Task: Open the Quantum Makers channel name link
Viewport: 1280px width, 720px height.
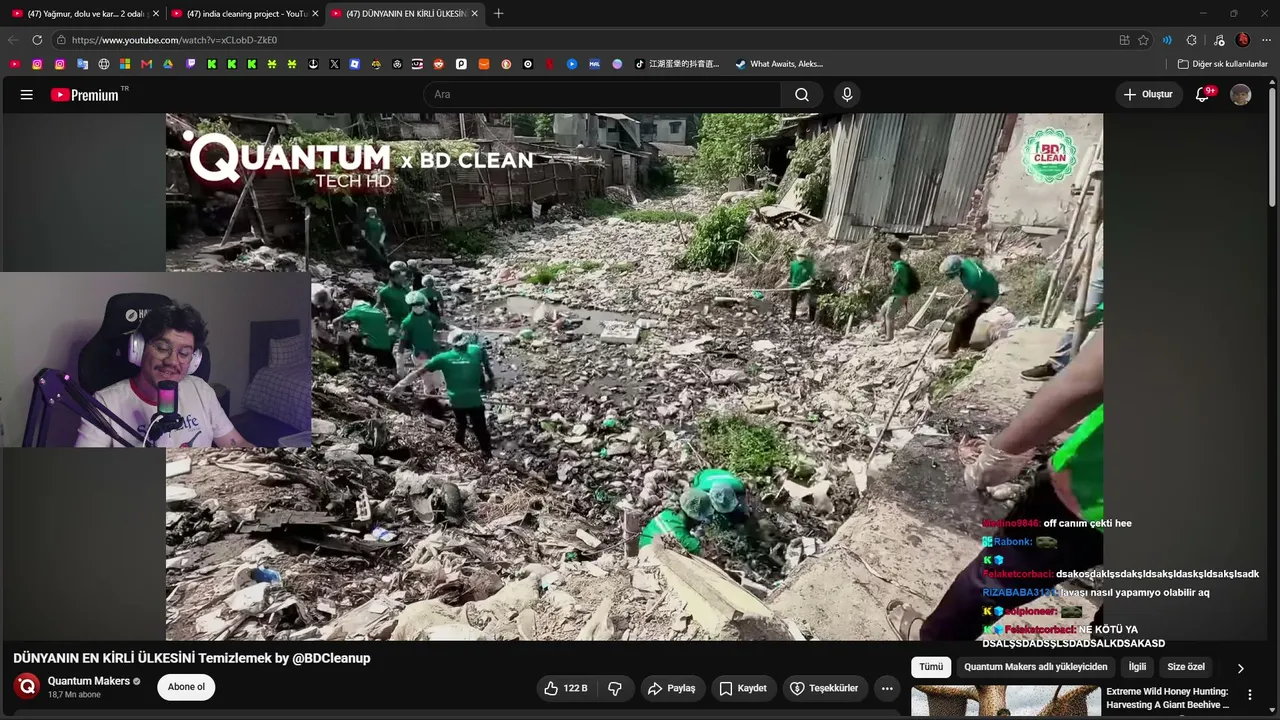Action: (89, 681)
